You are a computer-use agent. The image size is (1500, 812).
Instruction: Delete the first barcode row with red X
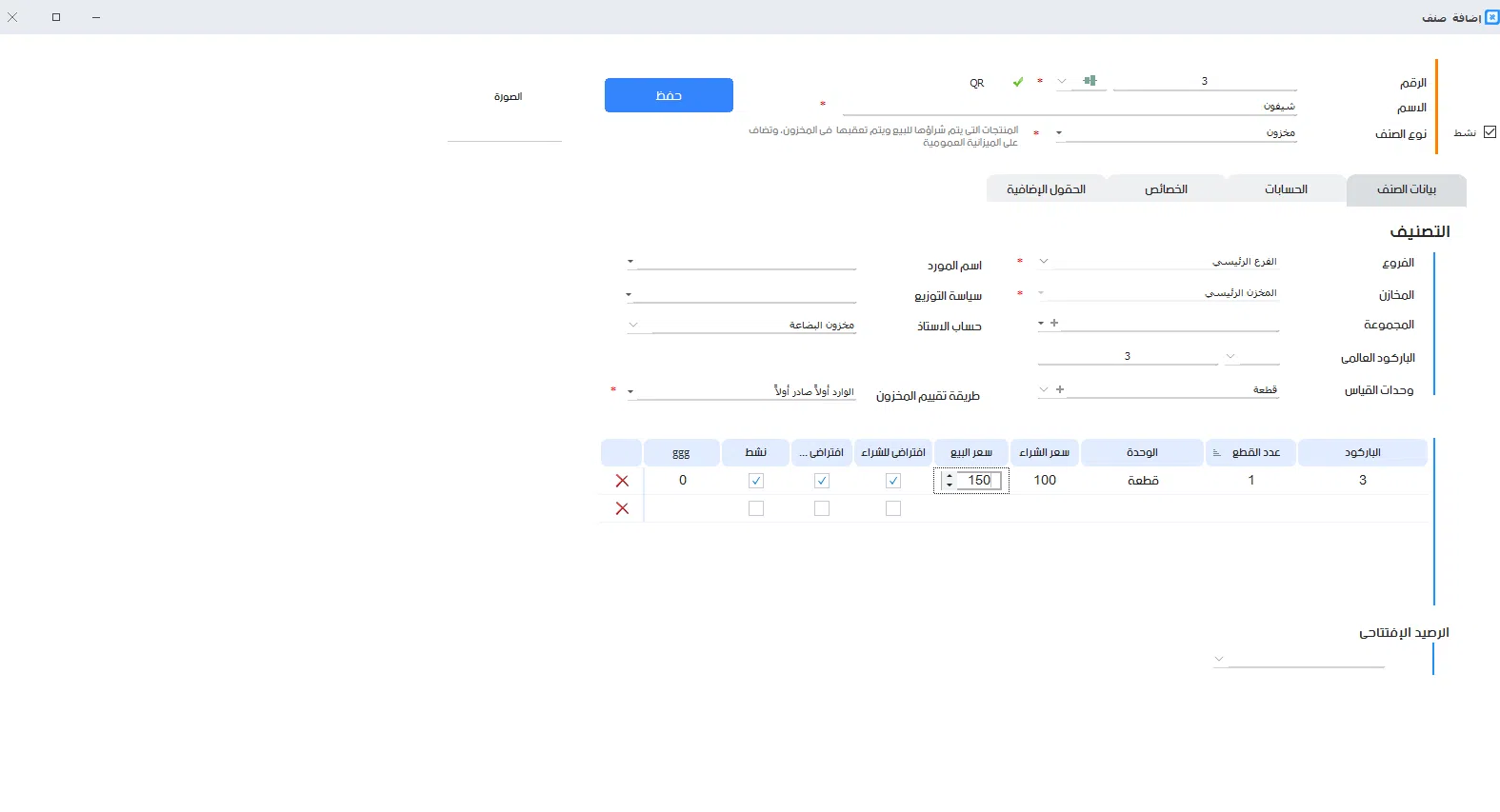(x=622, y=481)
